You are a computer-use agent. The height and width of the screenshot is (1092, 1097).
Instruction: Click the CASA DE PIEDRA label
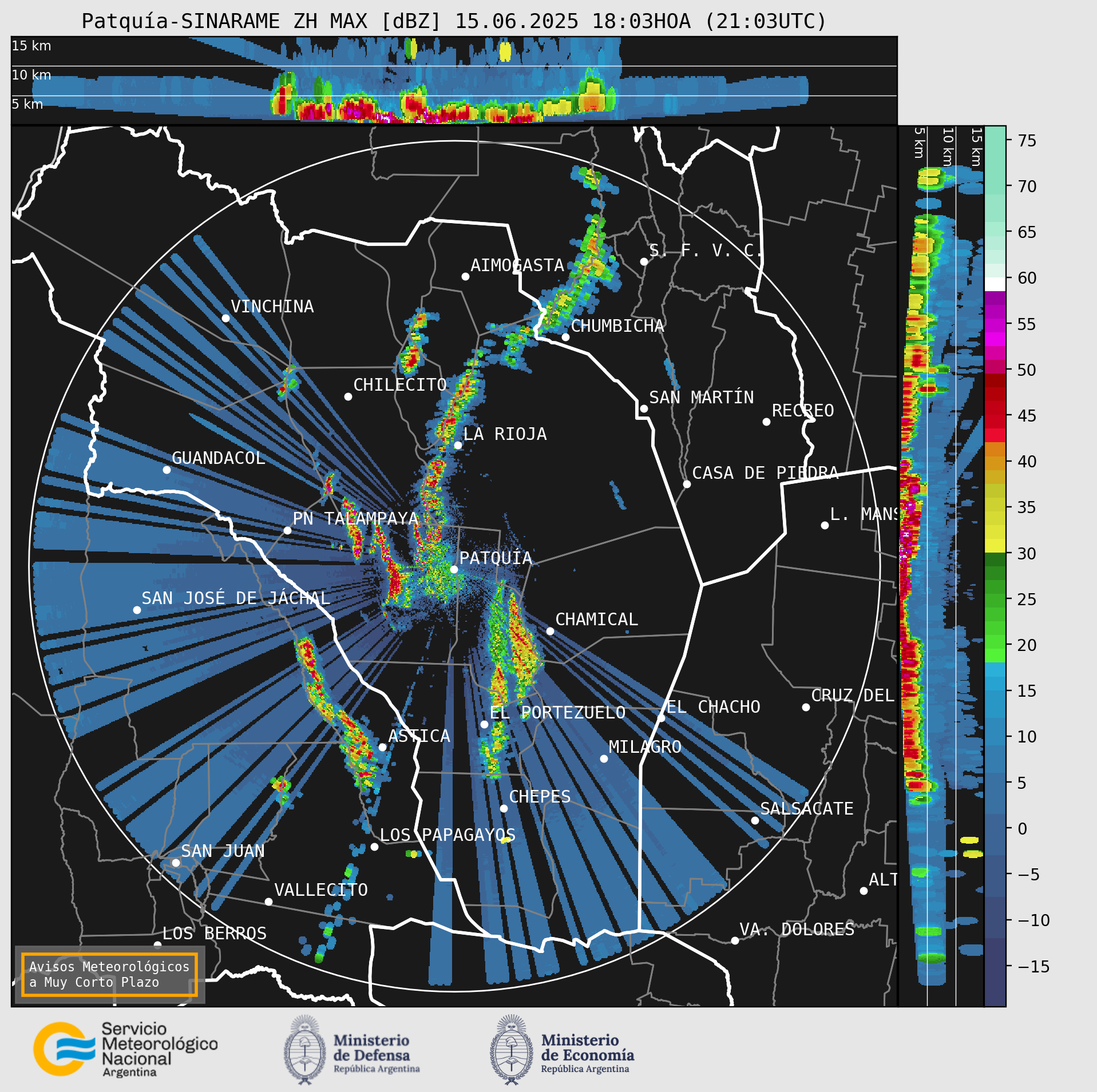tap(766, 473)
